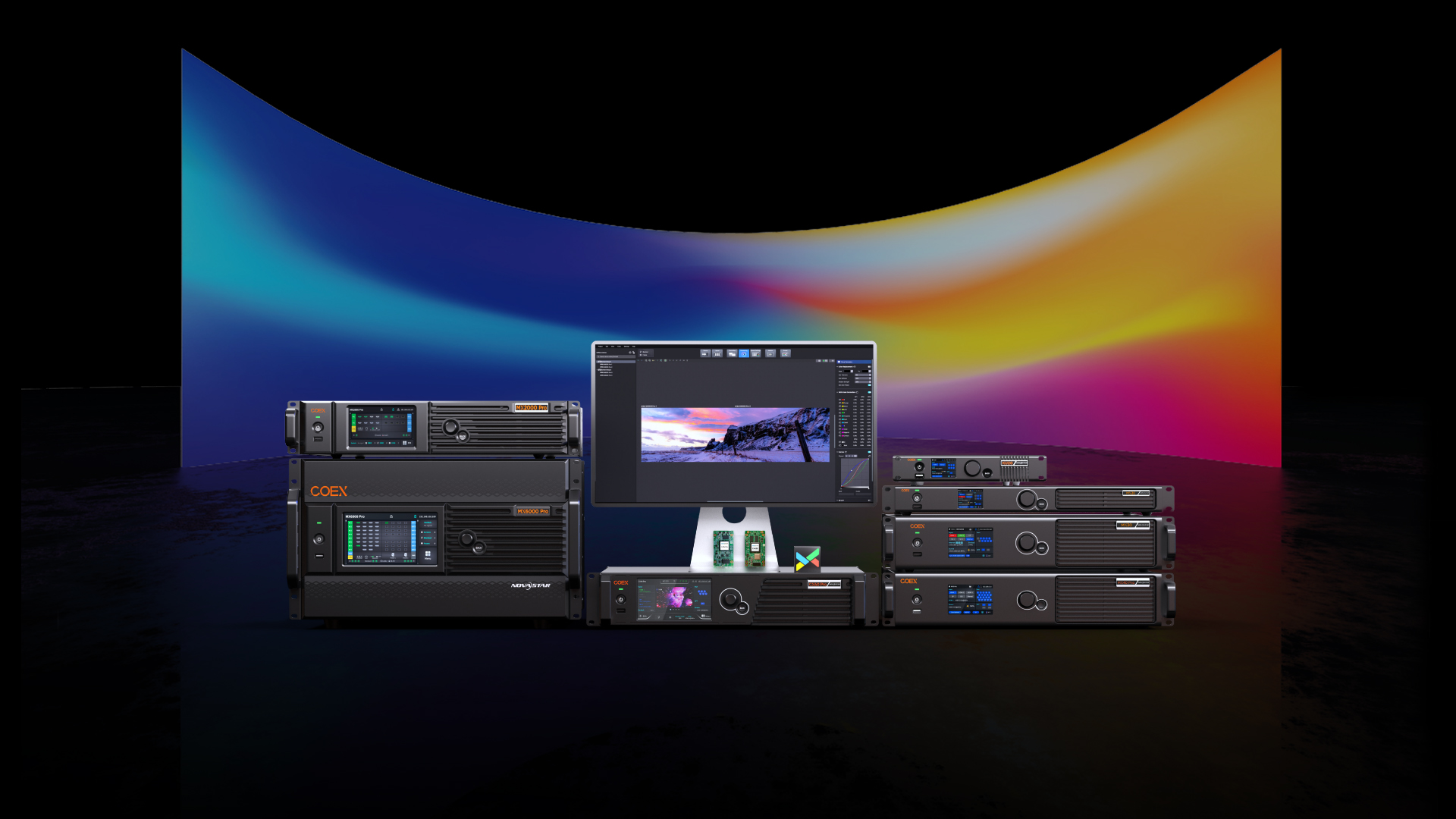This screenshot has height=819, width=1456.
Task: Toggle the color correction cyan switch
Action: (x=869, y=392)
